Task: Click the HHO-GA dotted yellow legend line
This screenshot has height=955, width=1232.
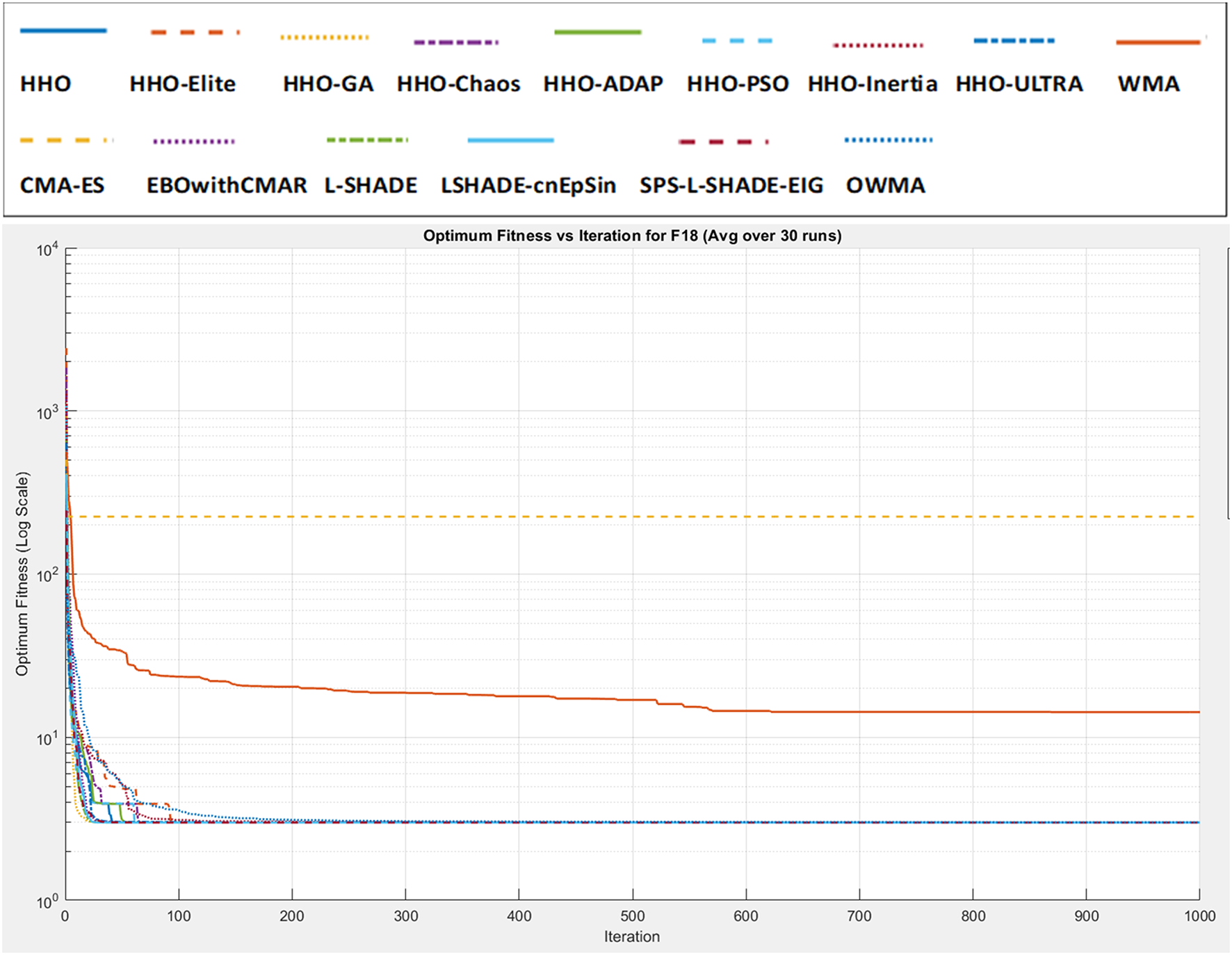Action: 325,37
